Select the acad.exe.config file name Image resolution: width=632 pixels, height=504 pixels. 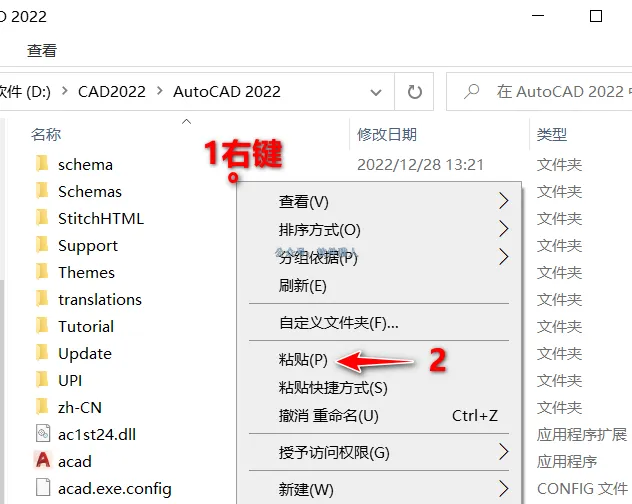tap(115, 489)
